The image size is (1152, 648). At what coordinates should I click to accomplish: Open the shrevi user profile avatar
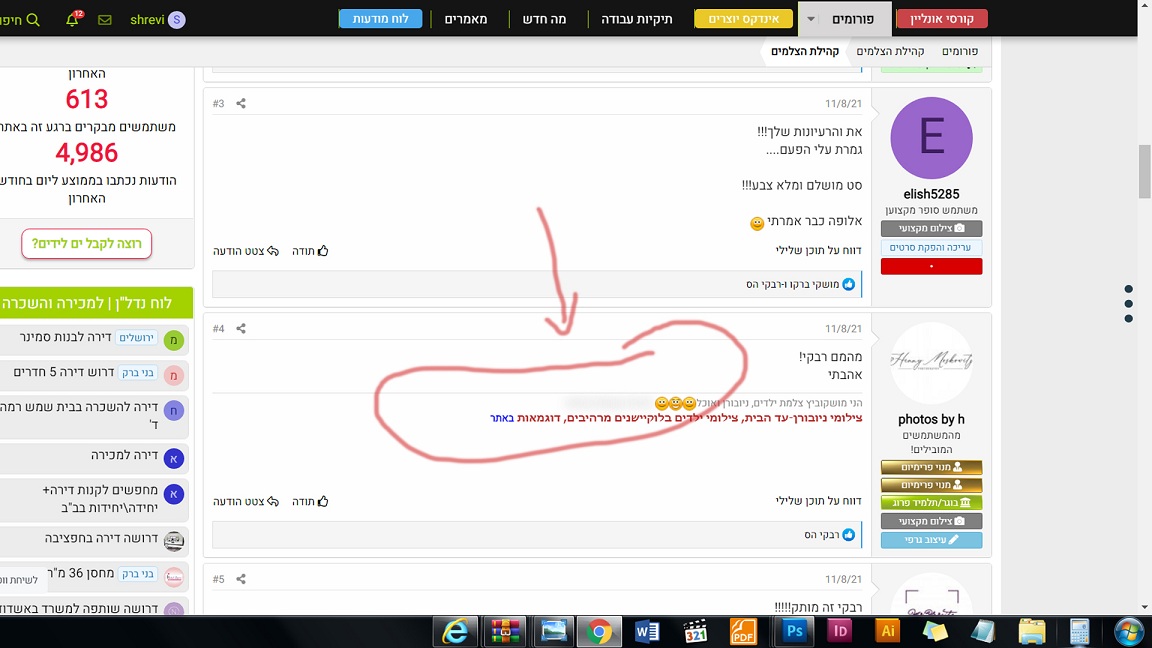pyautogui.click(x=176, y=20)
